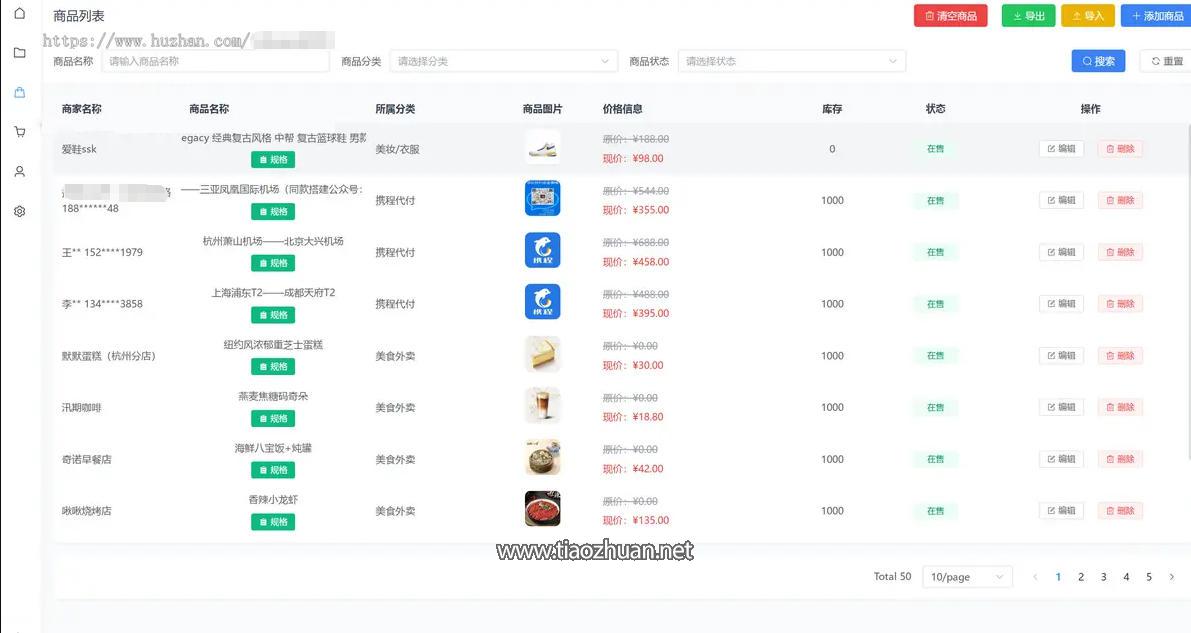Go to the user profile sidebar icon
Image resolution: width=1191 pixels, height=633 pixels.
19,172
